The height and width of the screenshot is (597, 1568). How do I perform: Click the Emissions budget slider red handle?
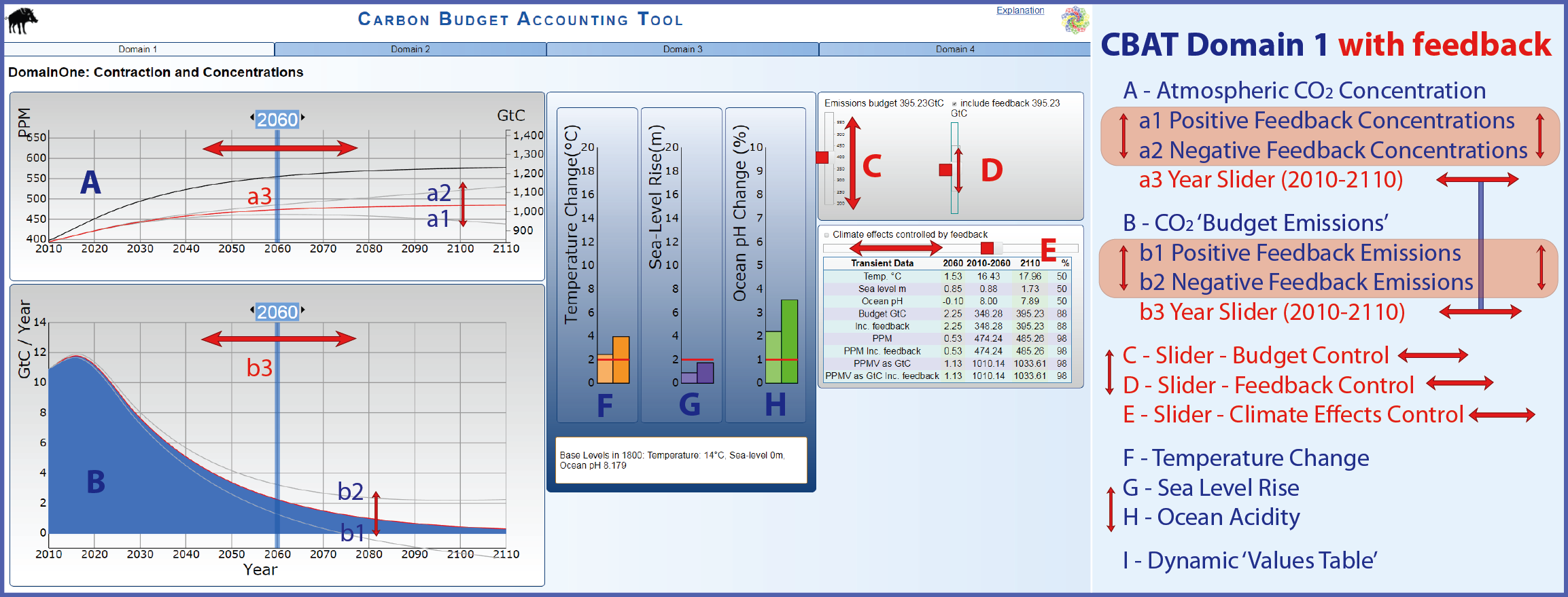pyautogui.click(x=822, y=158)
